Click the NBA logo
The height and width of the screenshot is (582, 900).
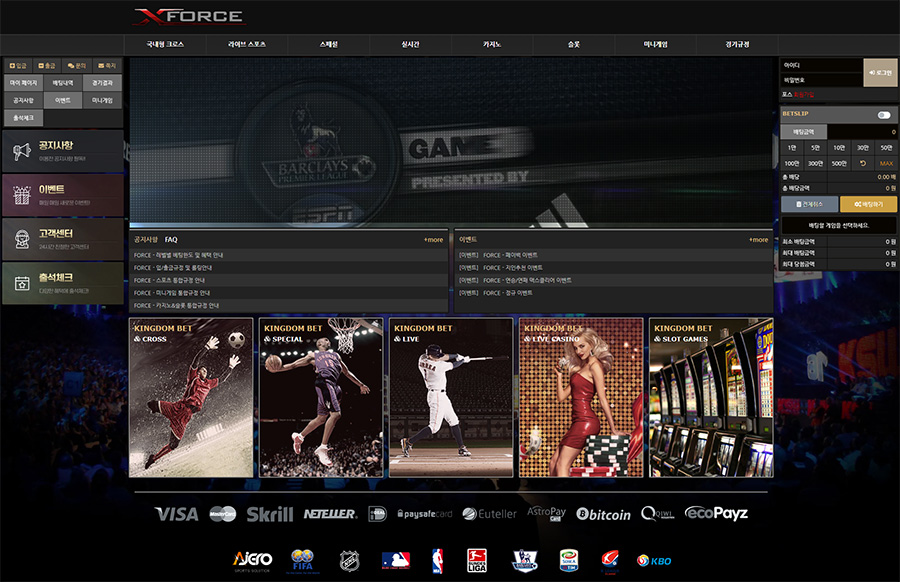point(437,561)
